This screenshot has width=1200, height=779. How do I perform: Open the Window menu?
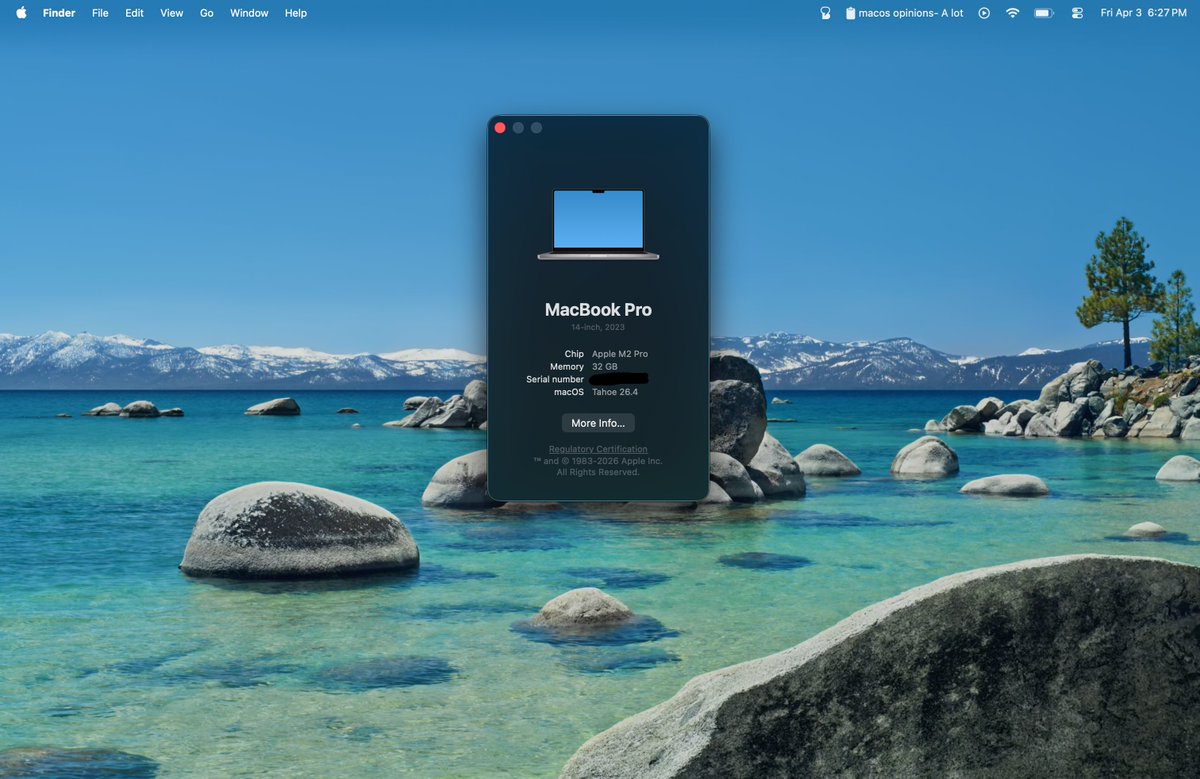click(249, 13)
